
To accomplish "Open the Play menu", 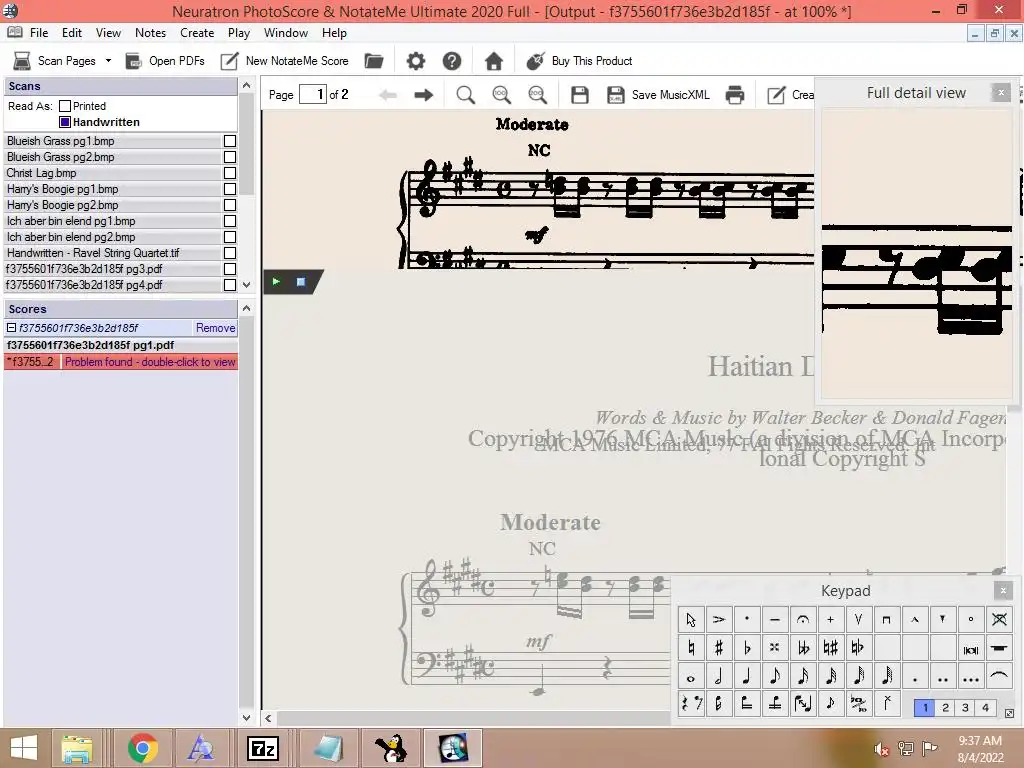I will (239, 33).
